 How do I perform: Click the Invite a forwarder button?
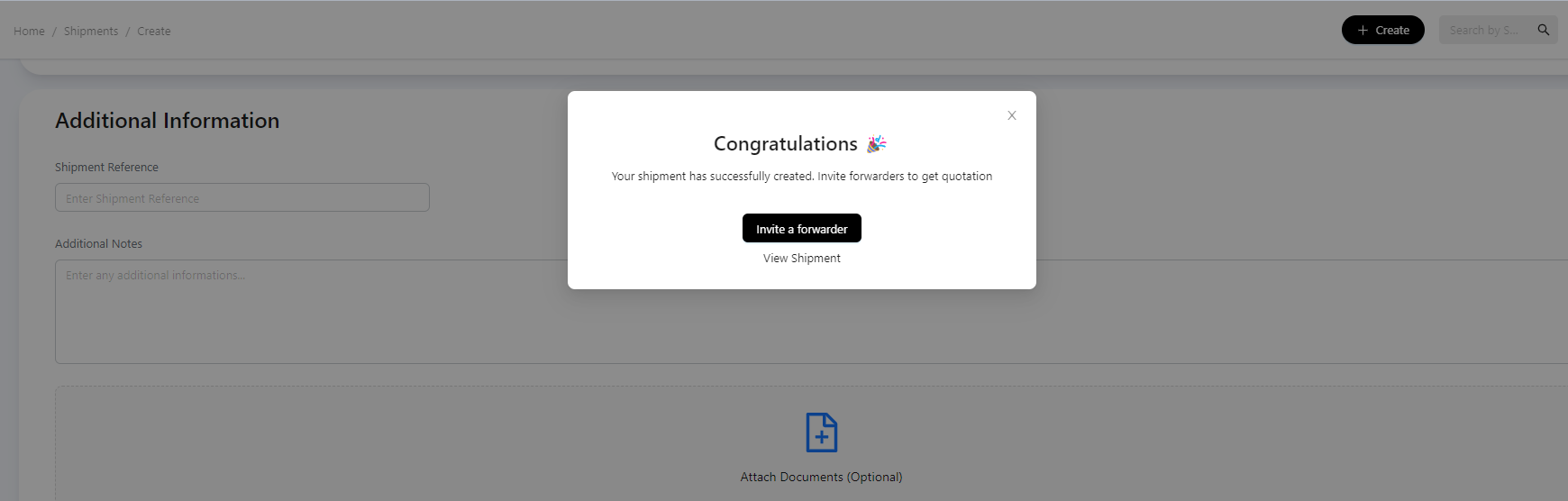[x=801, y=229]
